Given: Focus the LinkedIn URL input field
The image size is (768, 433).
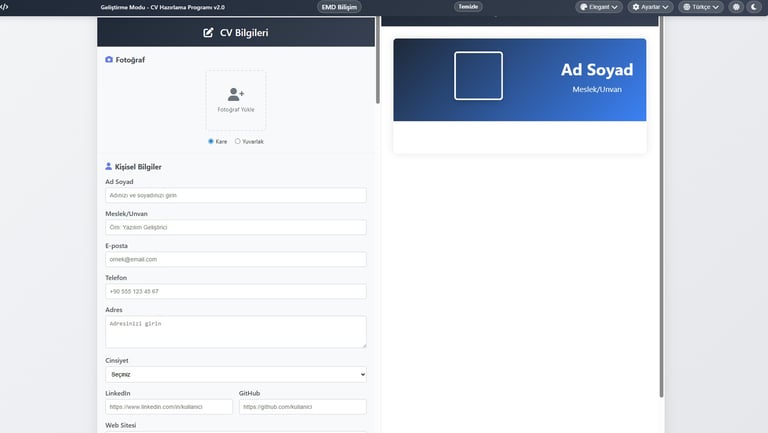Looking at the screenshot, I should pyautogui.click(x=168, y=407).
